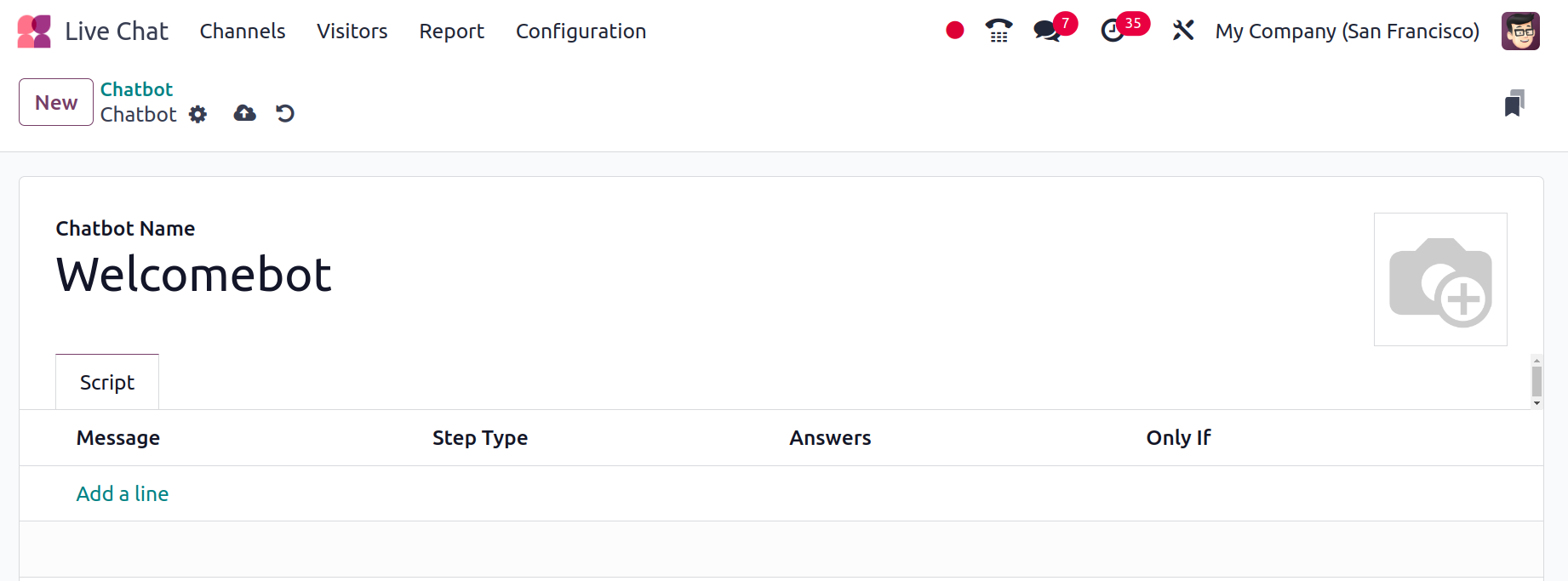Open the Report menu

[452, 31]
